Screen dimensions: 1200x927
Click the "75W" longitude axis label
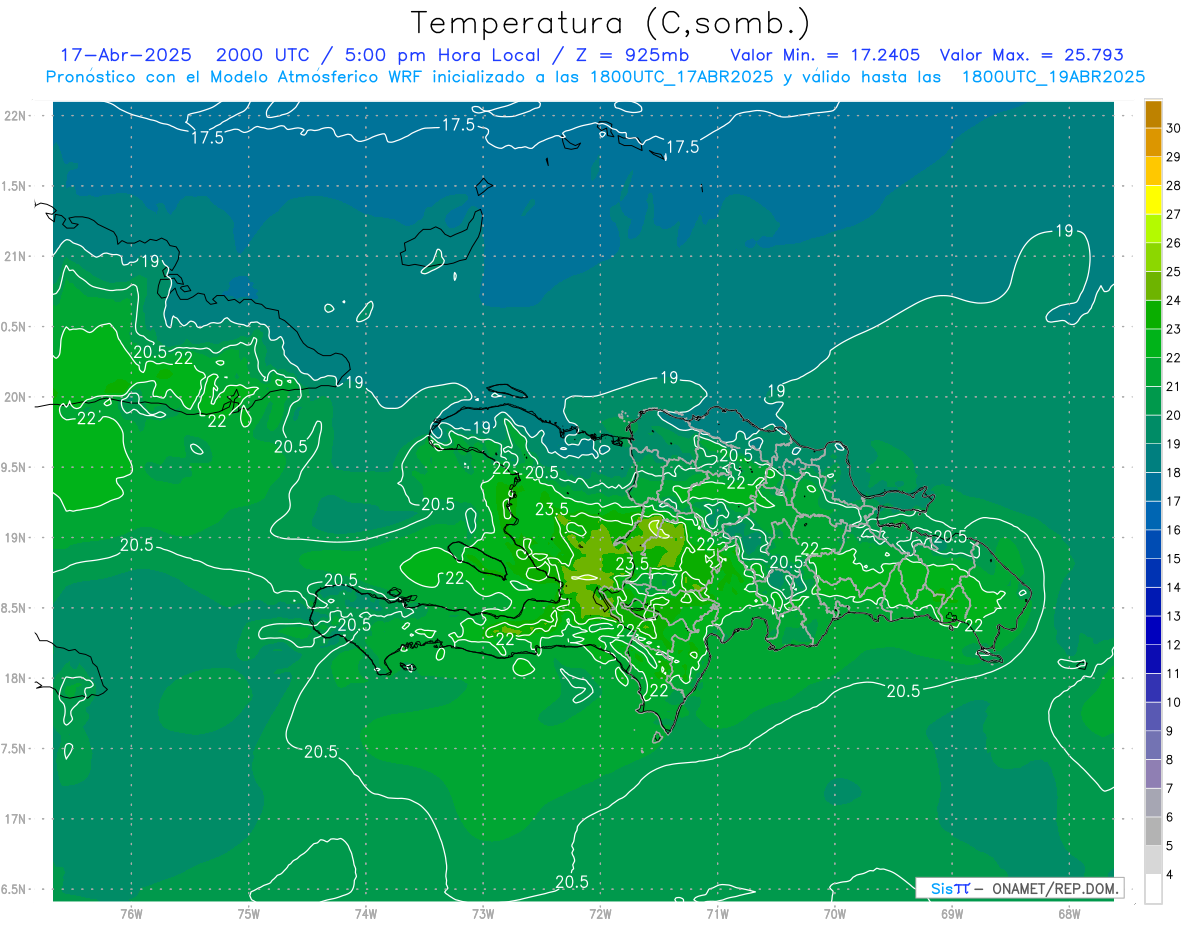click(248, 913)
